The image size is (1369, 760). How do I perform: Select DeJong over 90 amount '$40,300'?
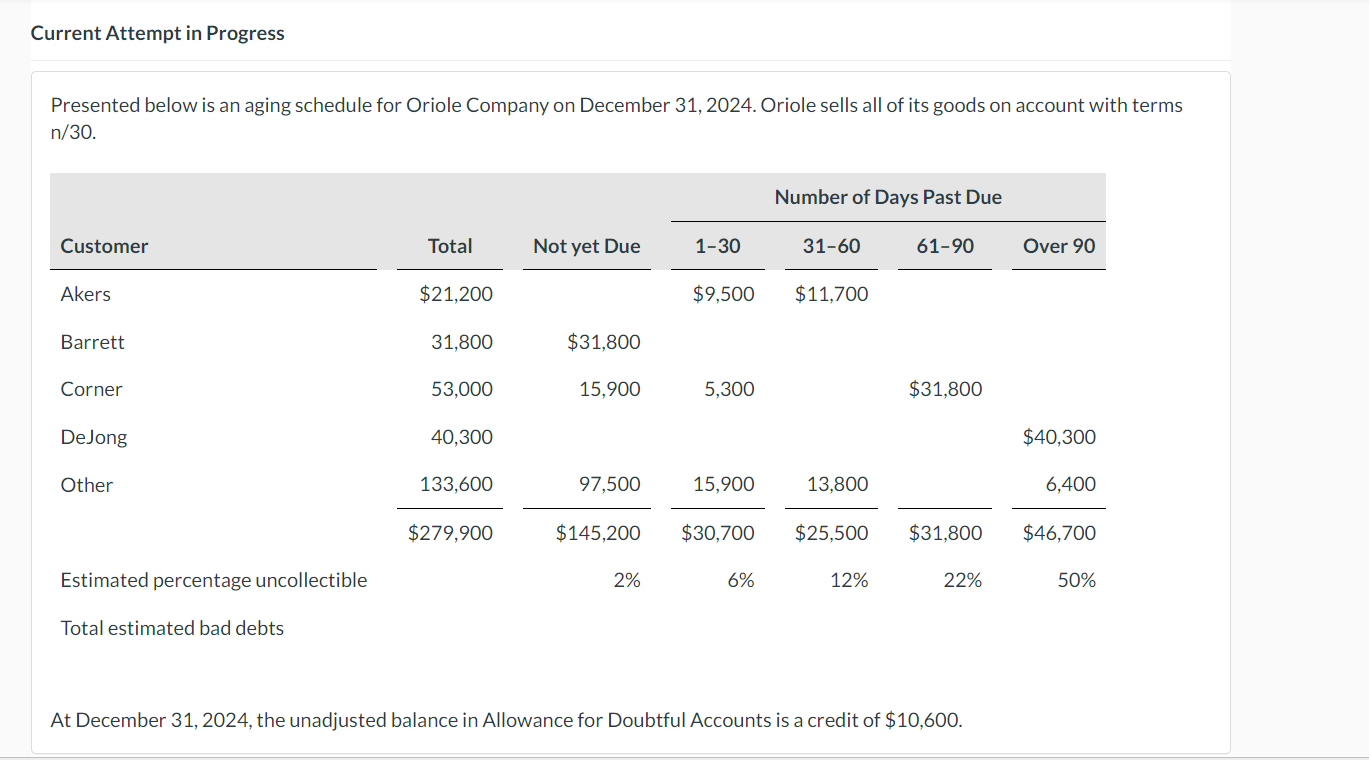point(1060,437)
